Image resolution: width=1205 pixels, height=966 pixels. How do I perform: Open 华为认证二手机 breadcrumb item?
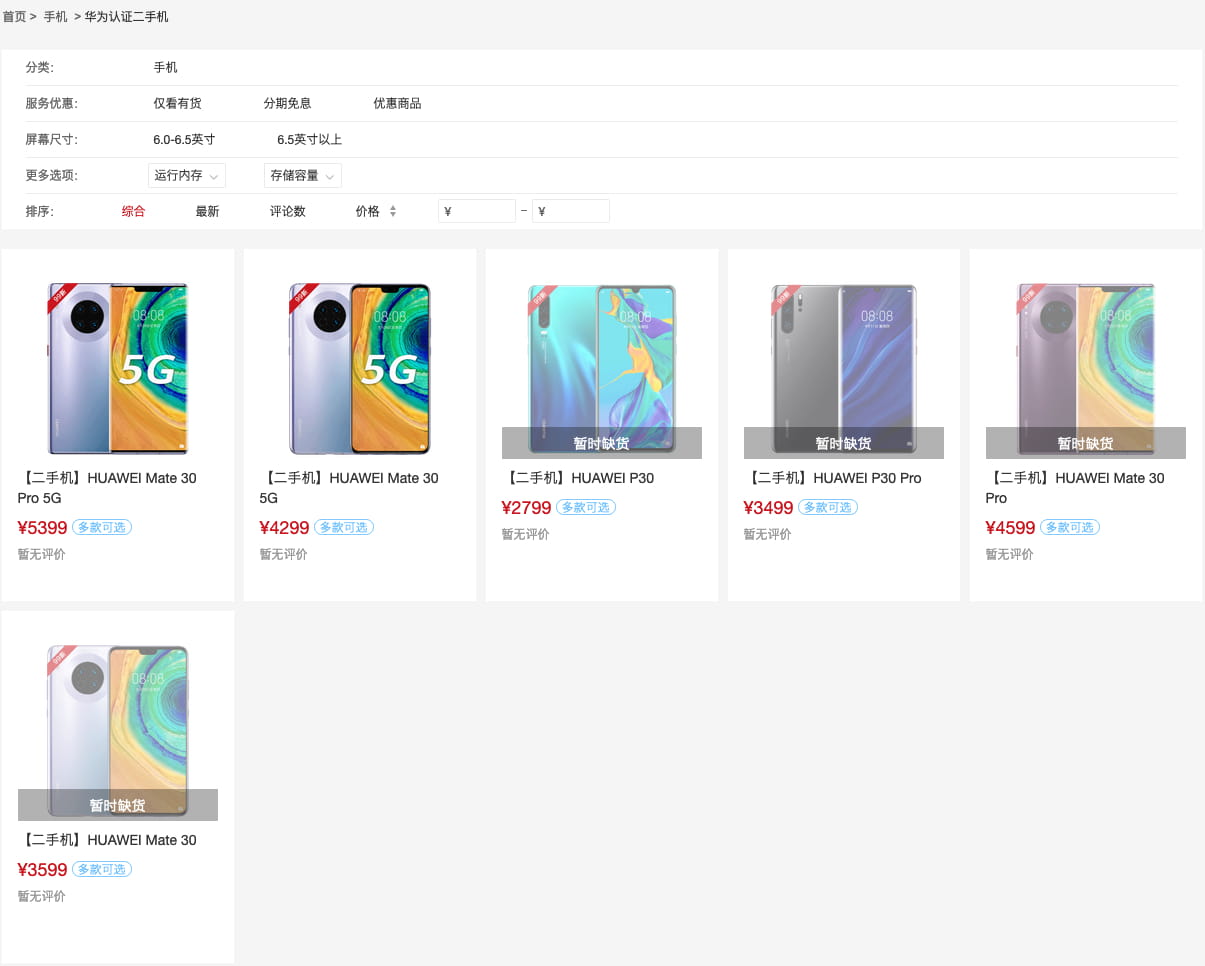point(126,17)
